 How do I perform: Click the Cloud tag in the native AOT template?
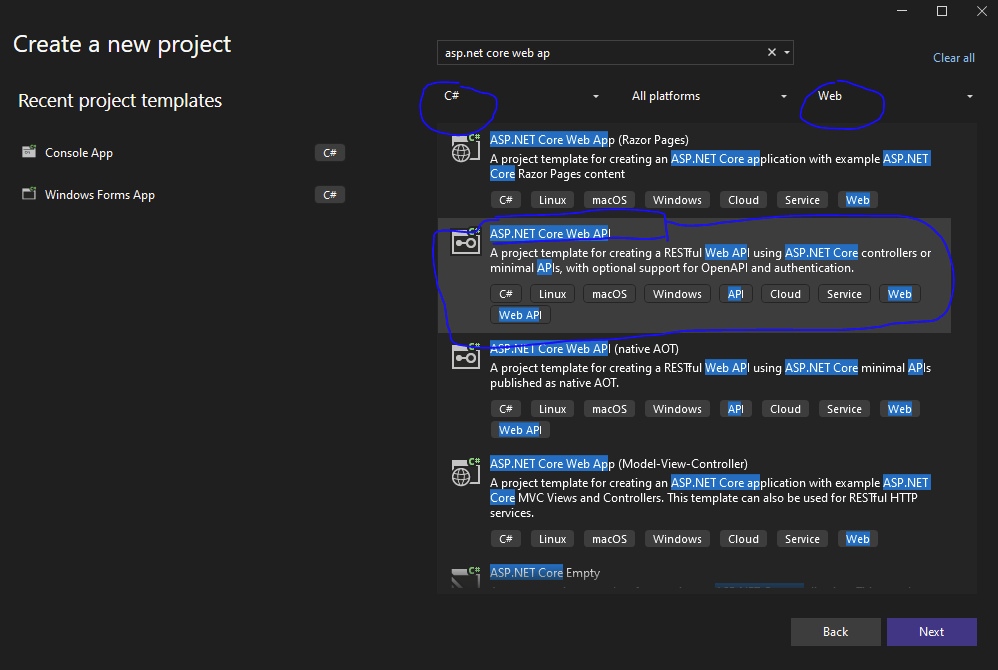click(785, 409)
